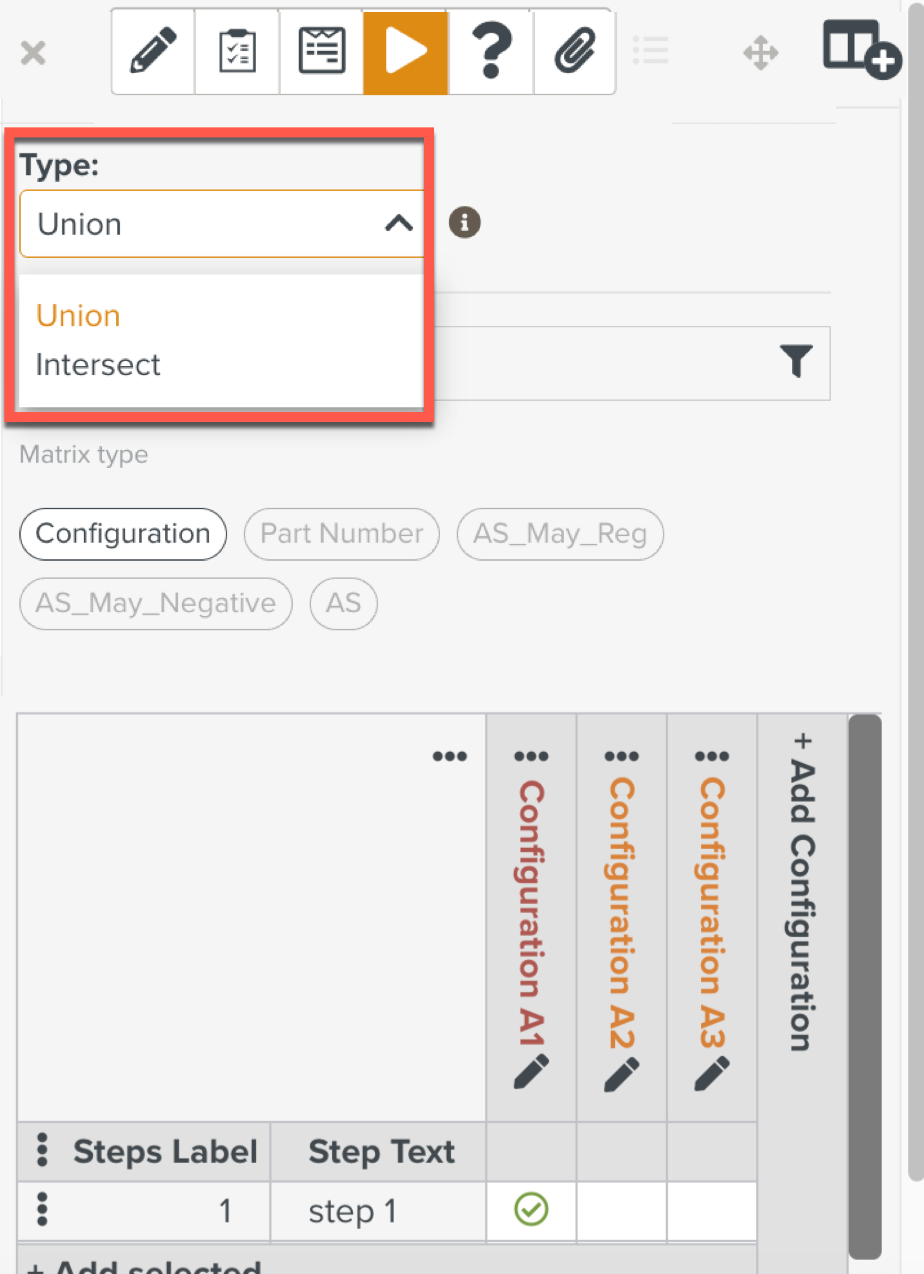Collapse the Type dropdown chevron

pyautogui.click(x=398, y=223)
